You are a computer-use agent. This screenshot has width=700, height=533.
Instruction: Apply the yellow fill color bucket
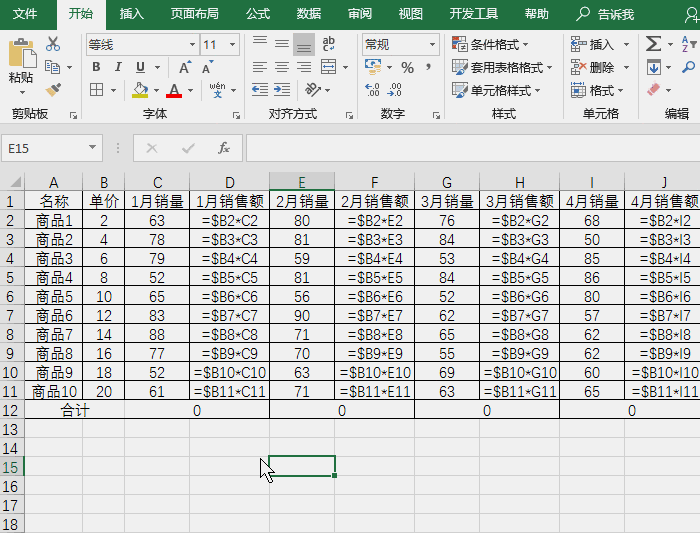(x=140, y=90)
